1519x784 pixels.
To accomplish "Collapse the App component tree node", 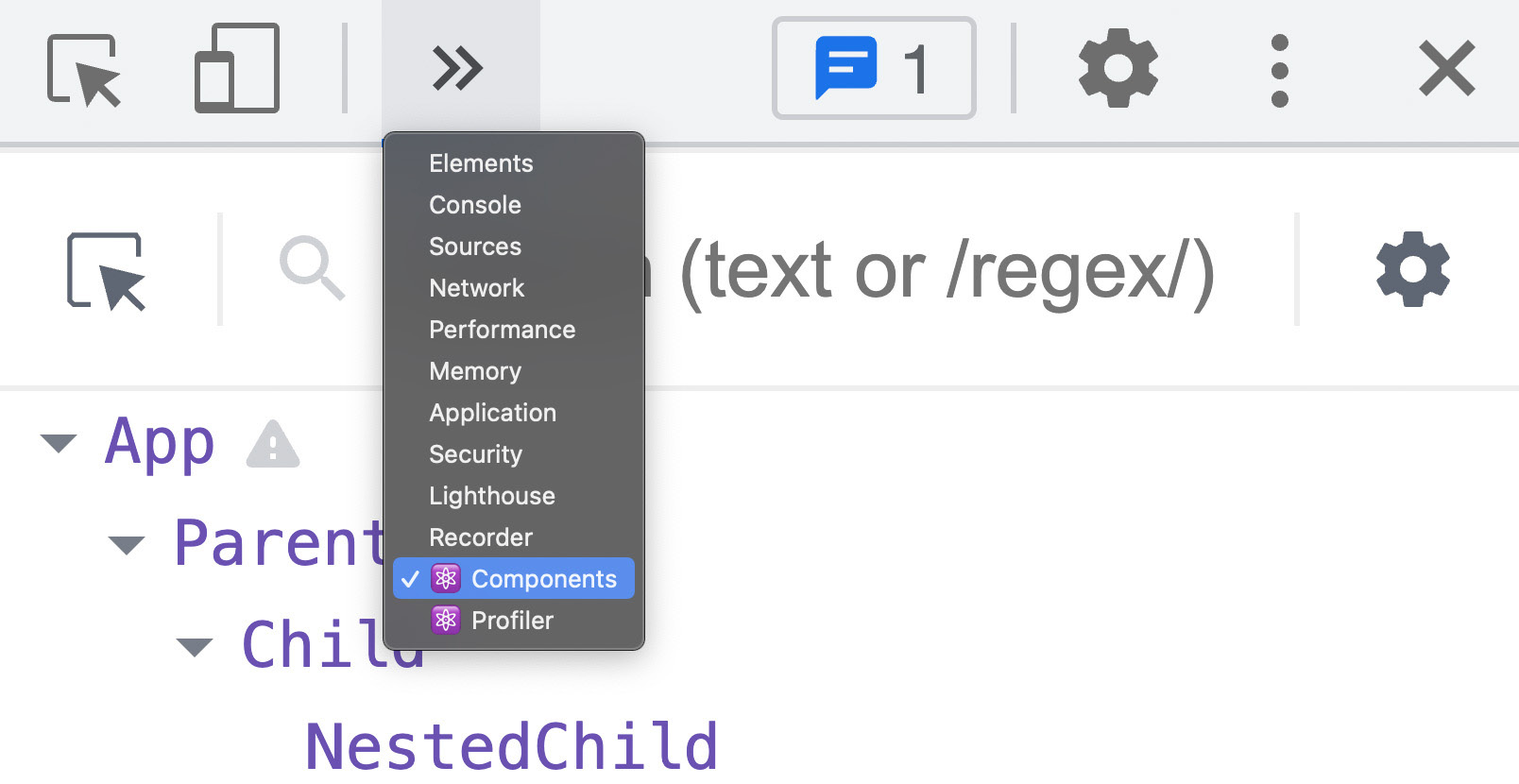I will 60,442.
